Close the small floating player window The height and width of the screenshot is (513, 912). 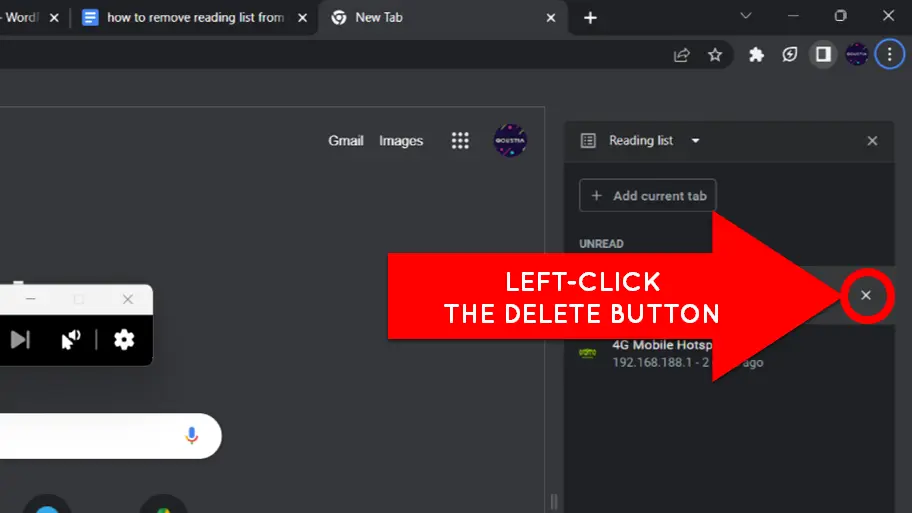128,300
